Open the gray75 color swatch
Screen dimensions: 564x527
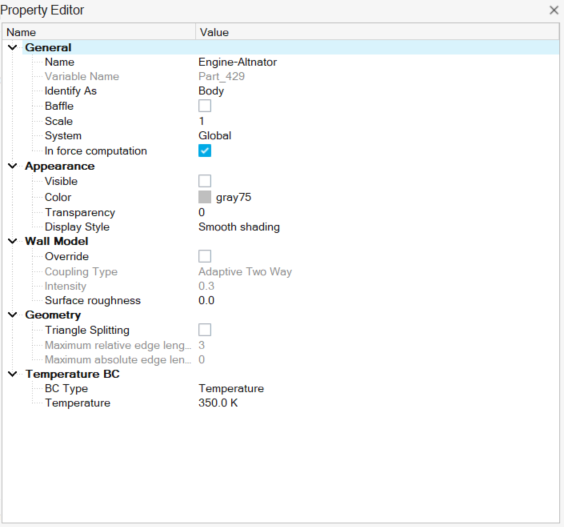click(205, 197)
